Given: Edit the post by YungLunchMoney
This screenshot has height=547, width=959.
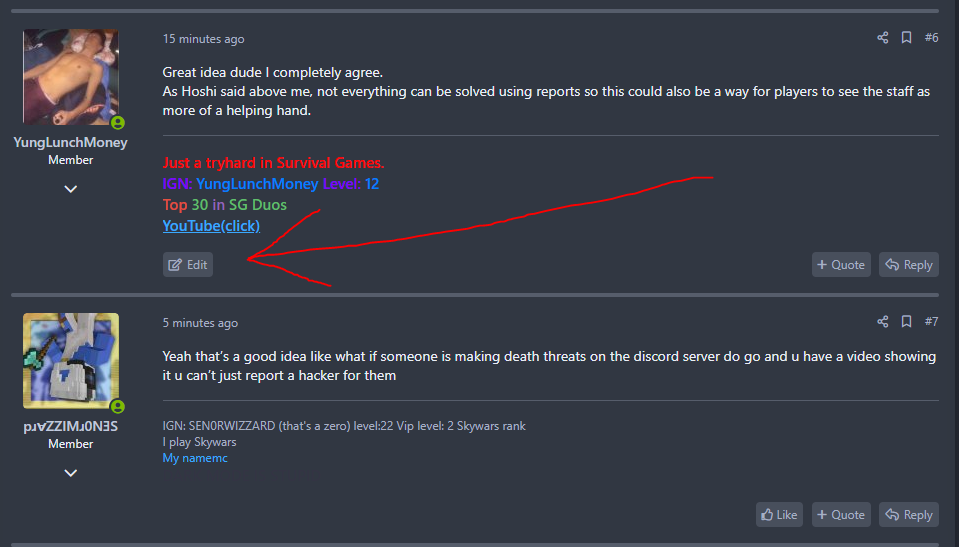Looking at the screenshot, I should [x=188, y=265].
